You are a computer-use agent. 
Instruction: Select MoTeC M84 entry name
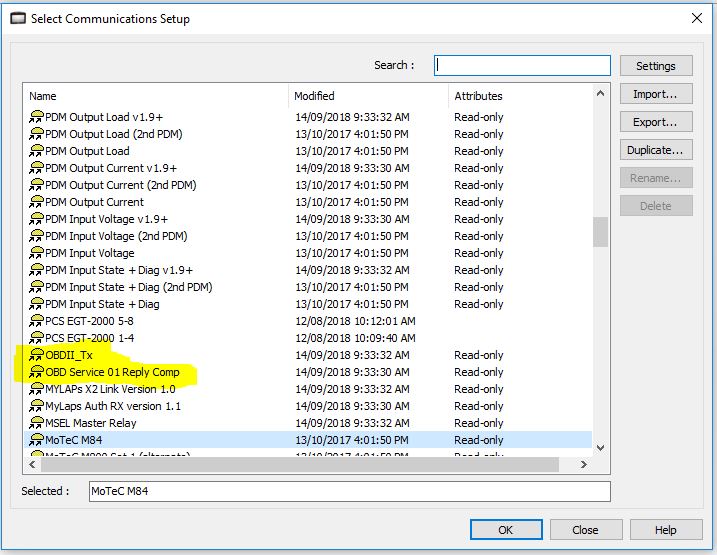tap(74, 440)
